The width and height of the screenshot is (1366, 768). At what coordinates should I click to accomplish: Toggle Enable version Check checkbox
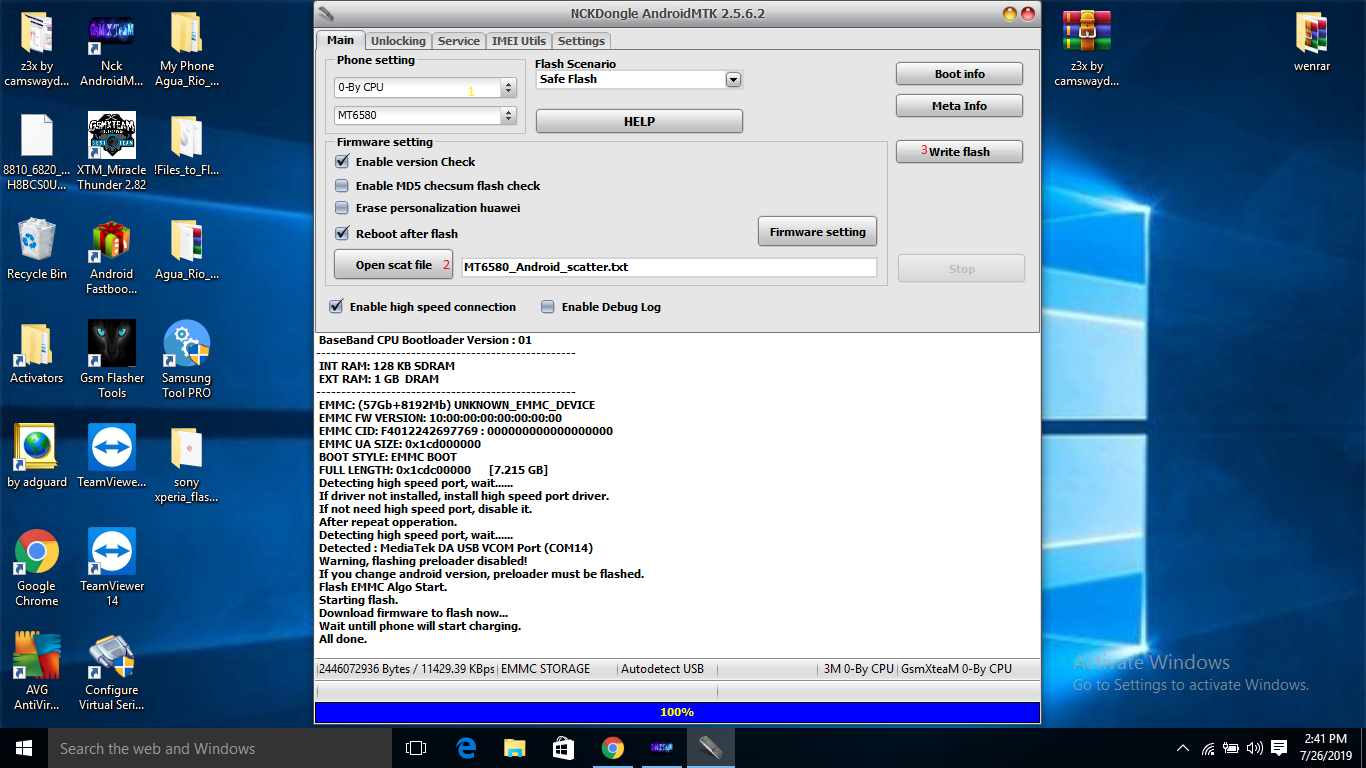[342, 162]
